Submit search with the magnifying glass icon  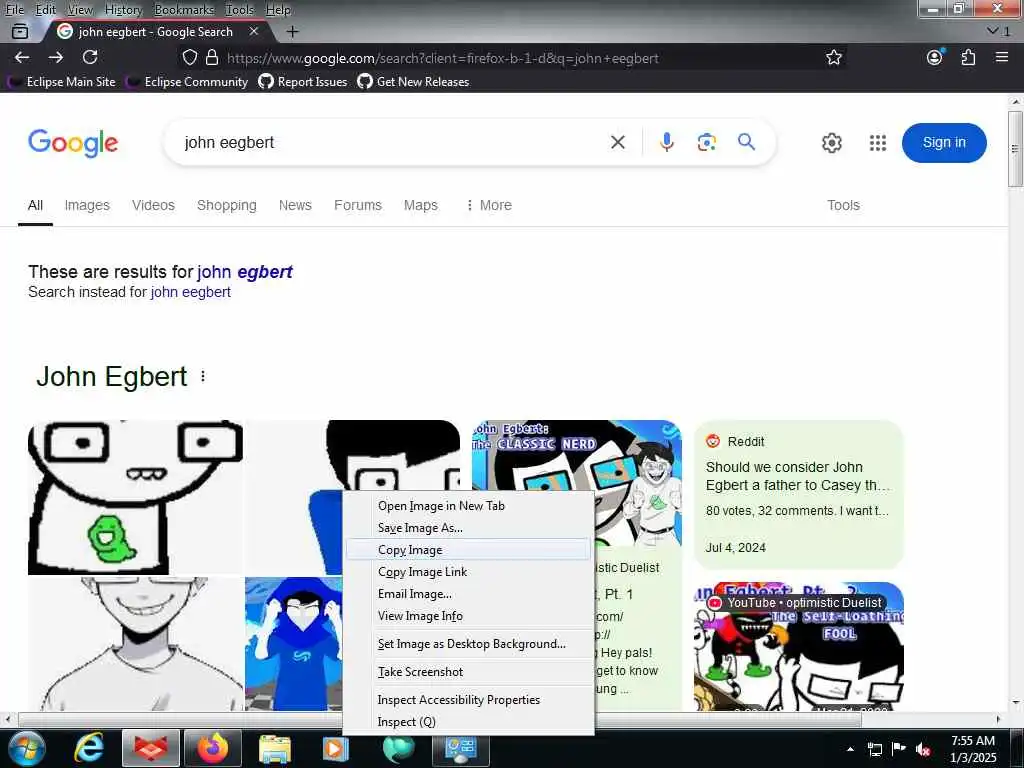[x=746, y=142]
